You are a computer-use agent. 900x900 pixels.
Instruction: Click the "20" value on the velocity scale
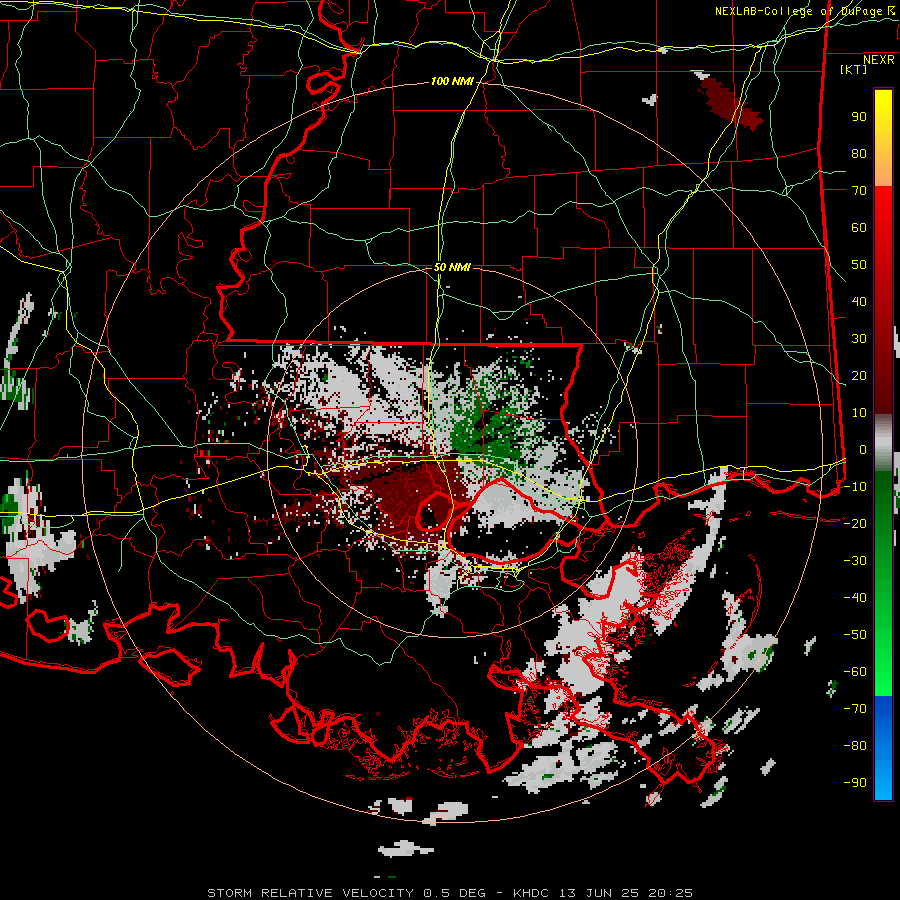pyautogui.click(x=859, y=376)
